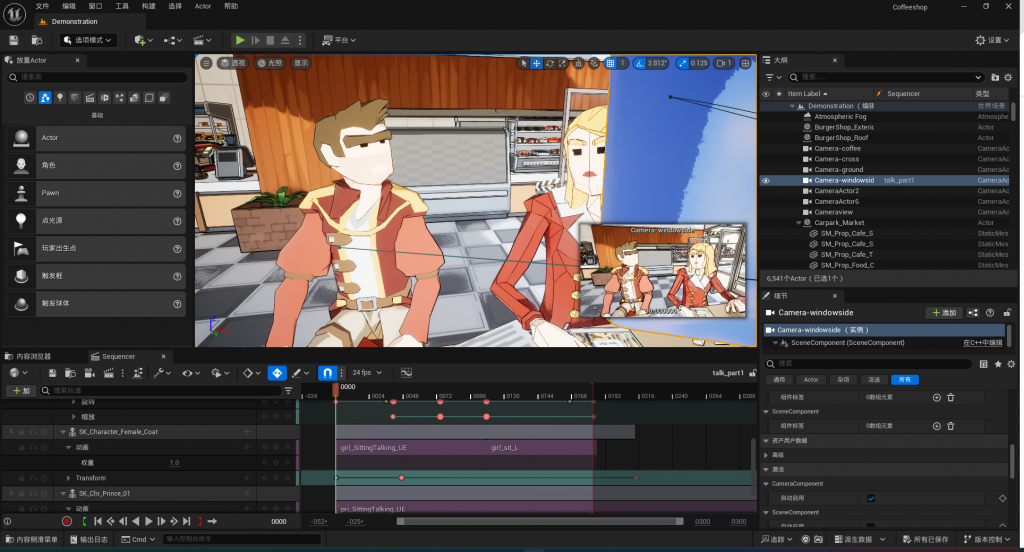Collapse the SK_Chr_Prince_01 track
Viewport: 1024px width, 552px height.
(x=63, y=493)
